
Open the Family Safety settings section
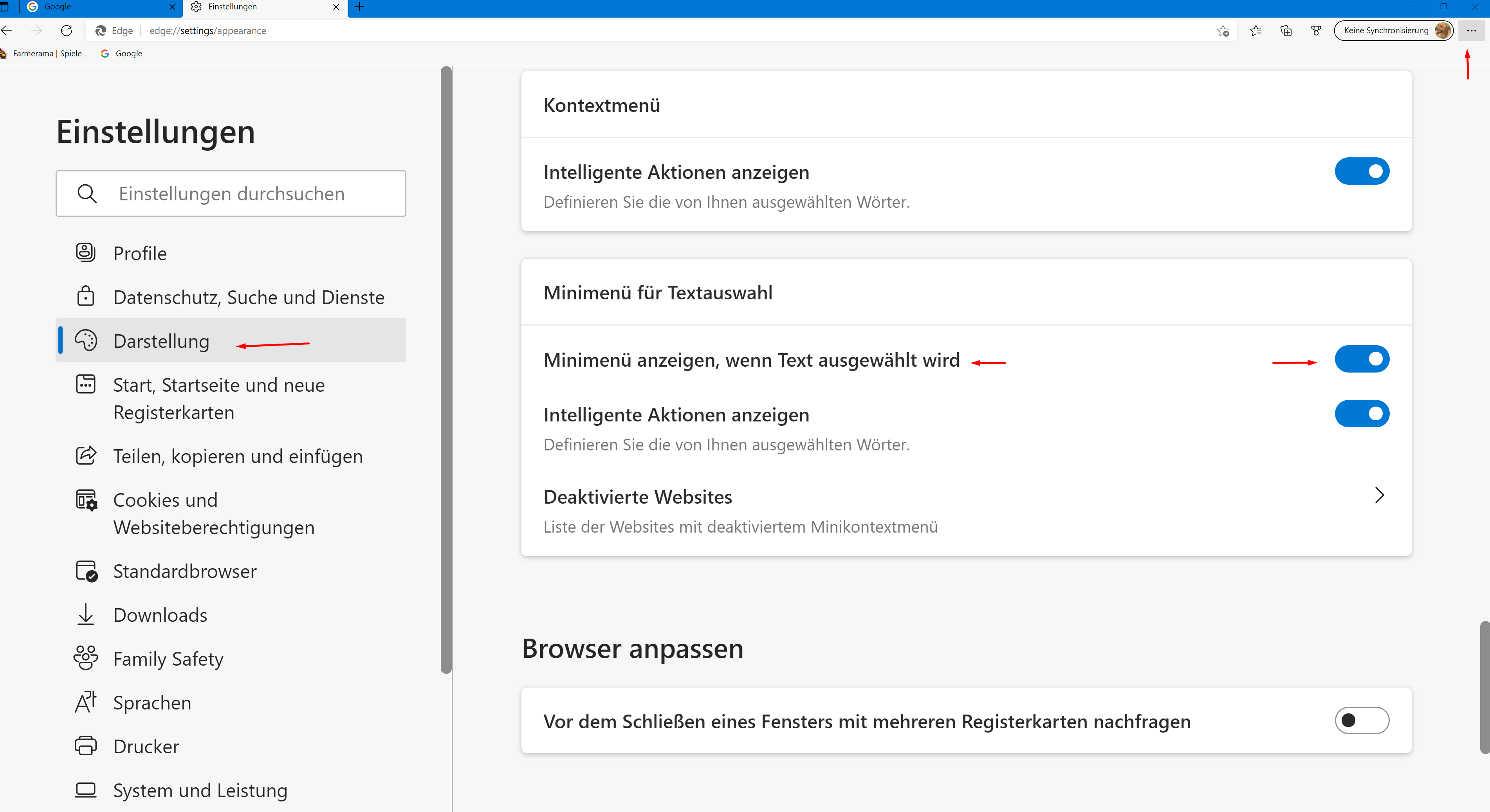point(168,659)
